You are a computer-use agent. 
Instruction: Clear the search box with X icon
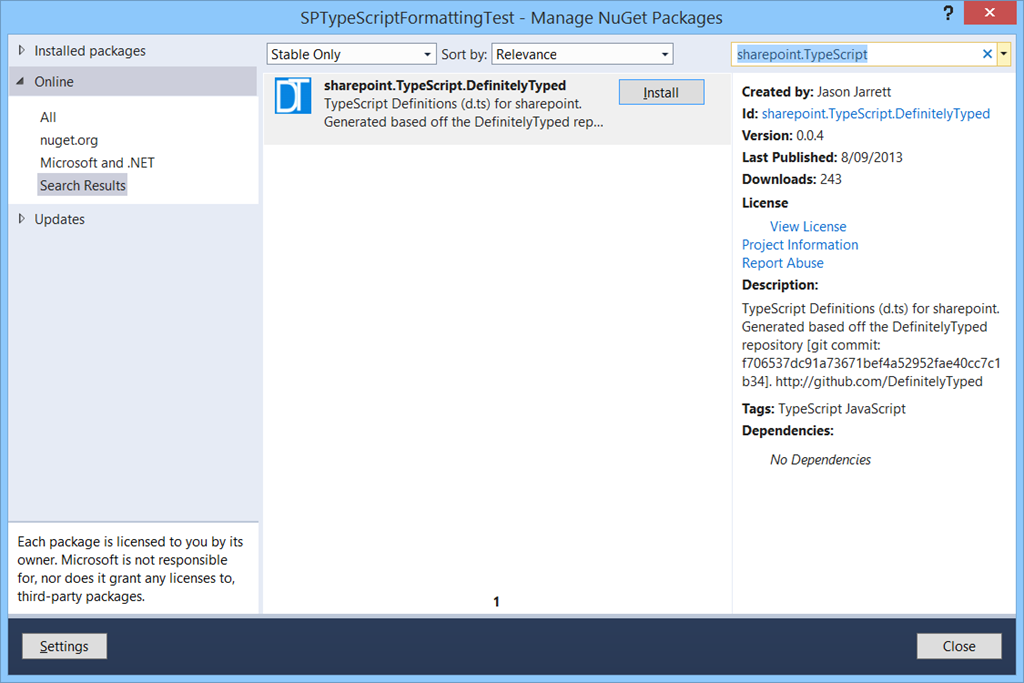tap(987, 54)
